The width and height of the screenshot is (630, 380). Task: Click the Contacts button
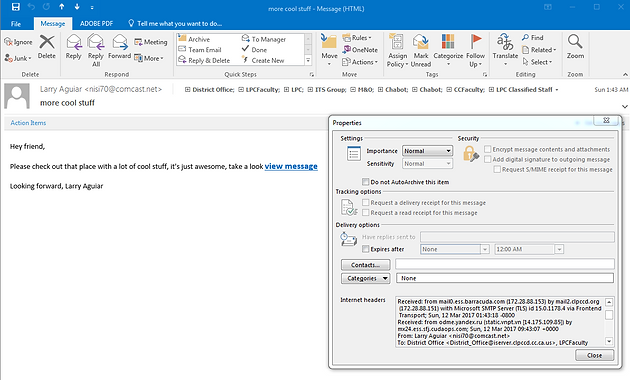click(366, 265)
